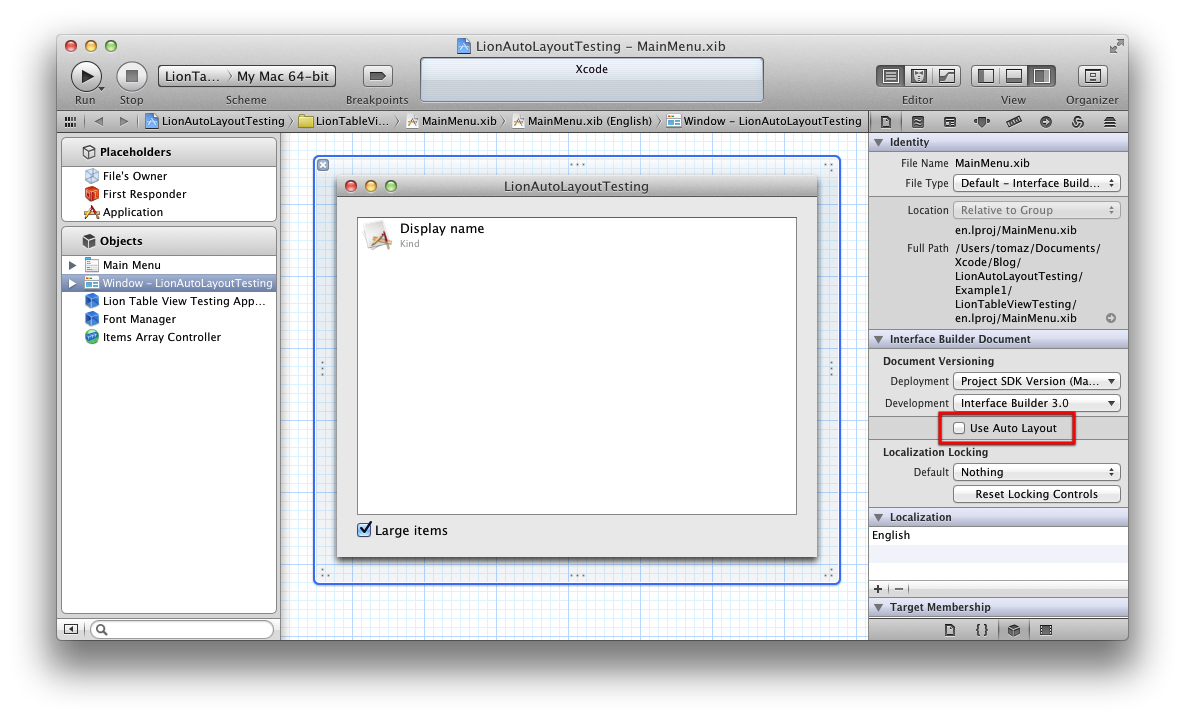Open the Organizer window
The image size is (1185, 719).
[1092, 76]
